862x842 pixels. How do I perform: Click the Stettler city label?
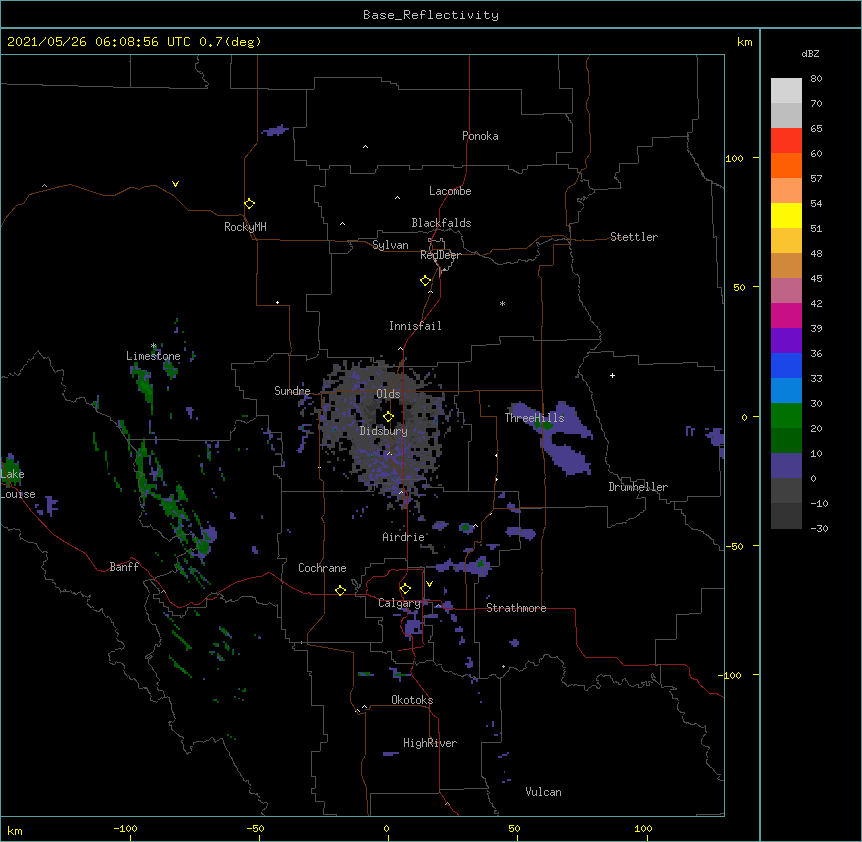point(634,237)
